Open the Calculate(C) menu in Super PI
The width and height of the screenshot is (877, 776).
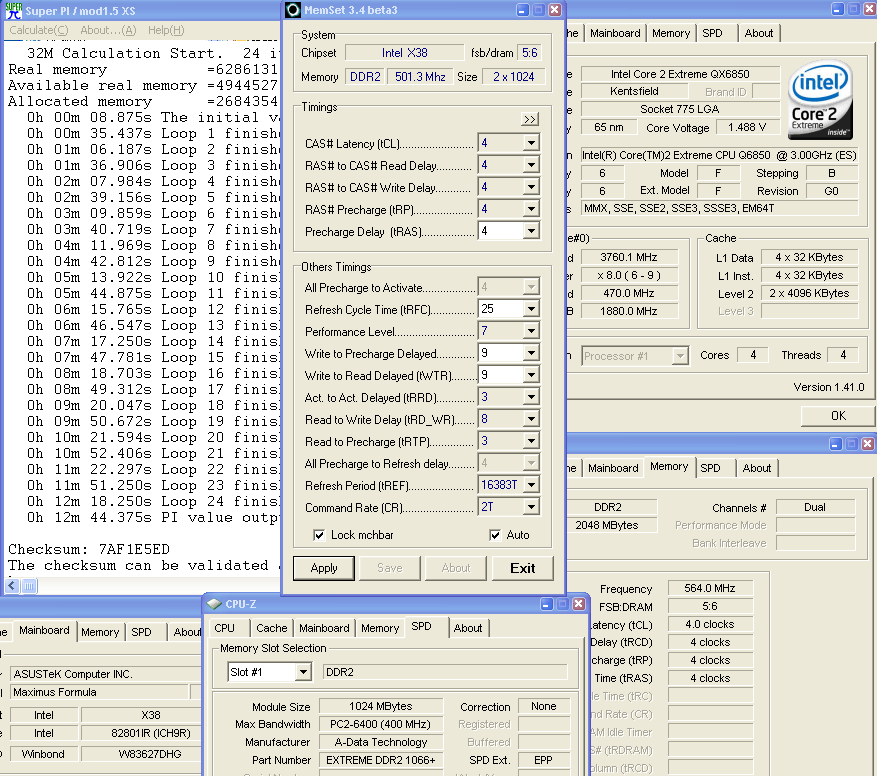pos(39,30)
